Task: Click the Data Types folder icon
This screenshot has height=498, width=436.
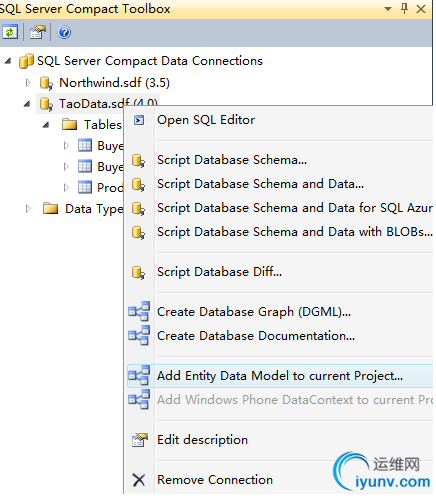Action: 51,208
